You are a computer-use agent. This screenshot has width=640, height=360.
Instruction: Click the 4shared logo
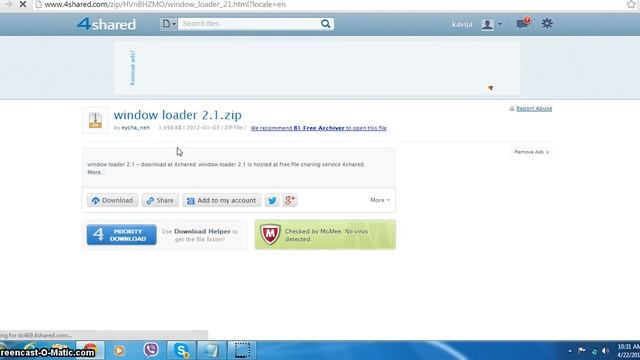pyautogui.click(x=106, y=24)
